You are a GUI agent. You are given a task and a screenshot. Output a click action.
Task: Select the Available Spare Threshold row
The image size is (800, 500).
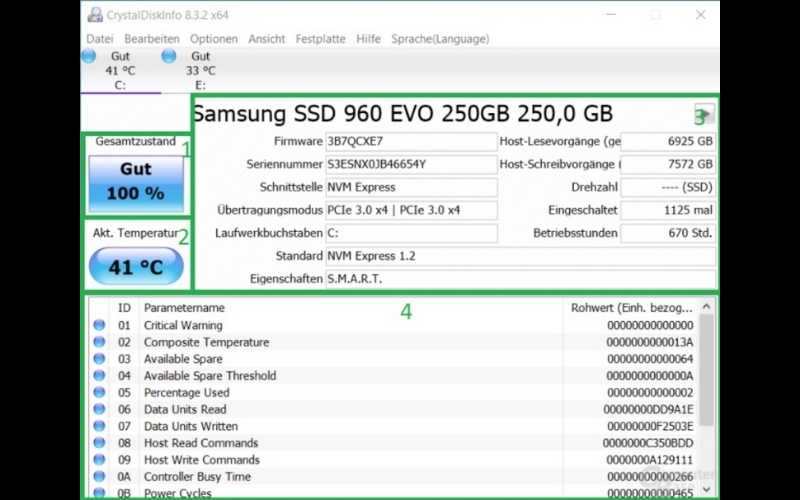[x=393, y=376]
